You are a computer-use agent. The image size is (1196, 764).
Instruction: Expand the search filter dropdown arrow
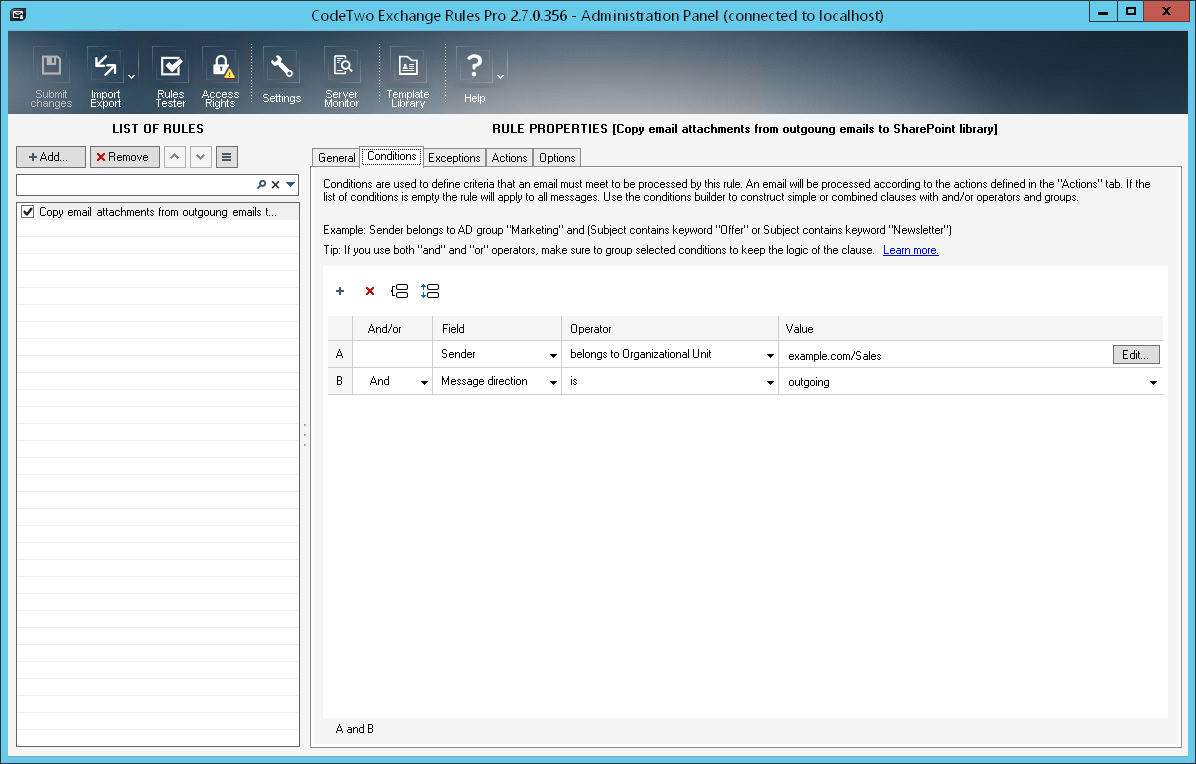(x=291, y=185)
